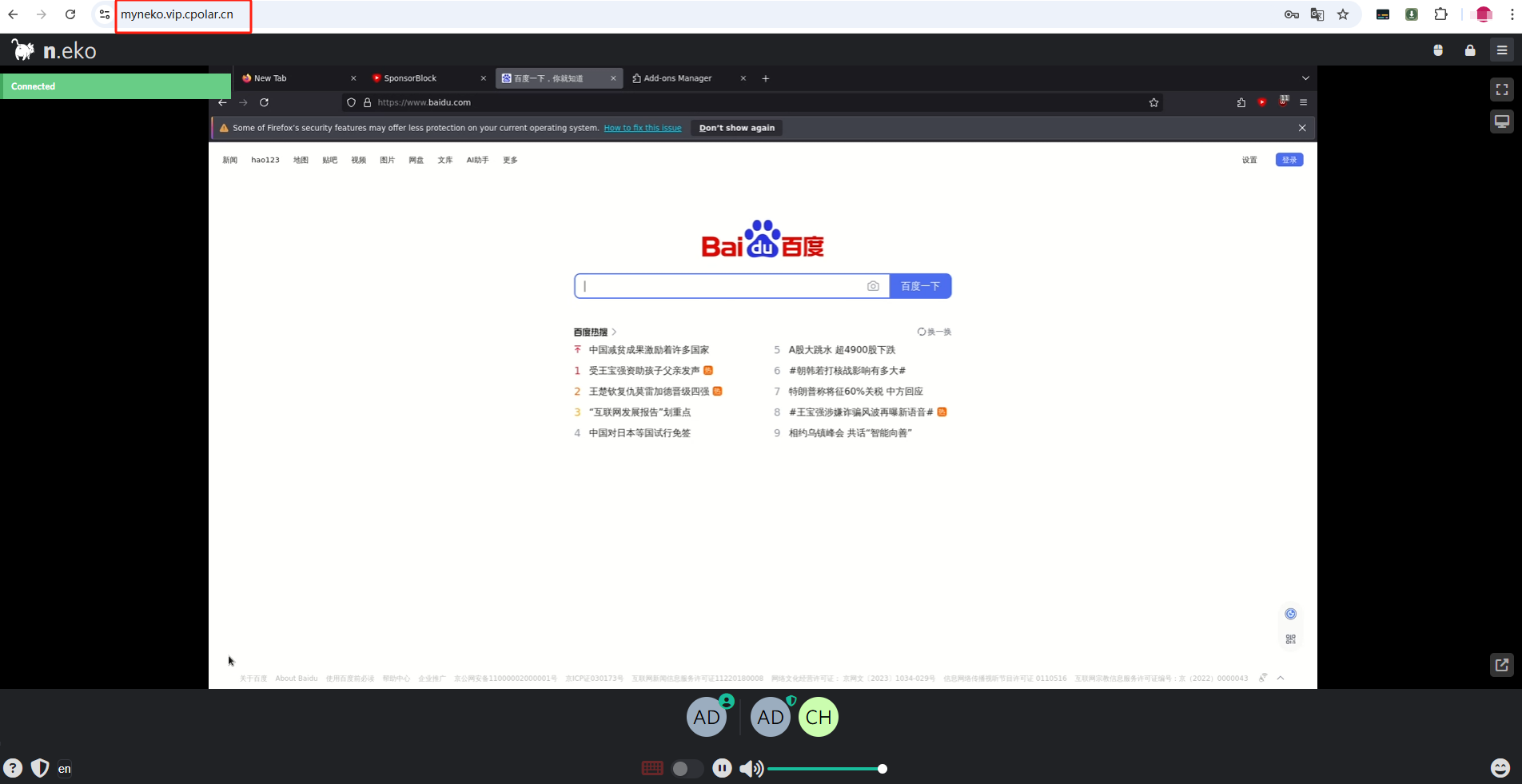Image resolution: width=1522 pixels, height=784 pixels.
Task: Flip the toggle switch next to the keyboard icon
Action: (686, 768)
